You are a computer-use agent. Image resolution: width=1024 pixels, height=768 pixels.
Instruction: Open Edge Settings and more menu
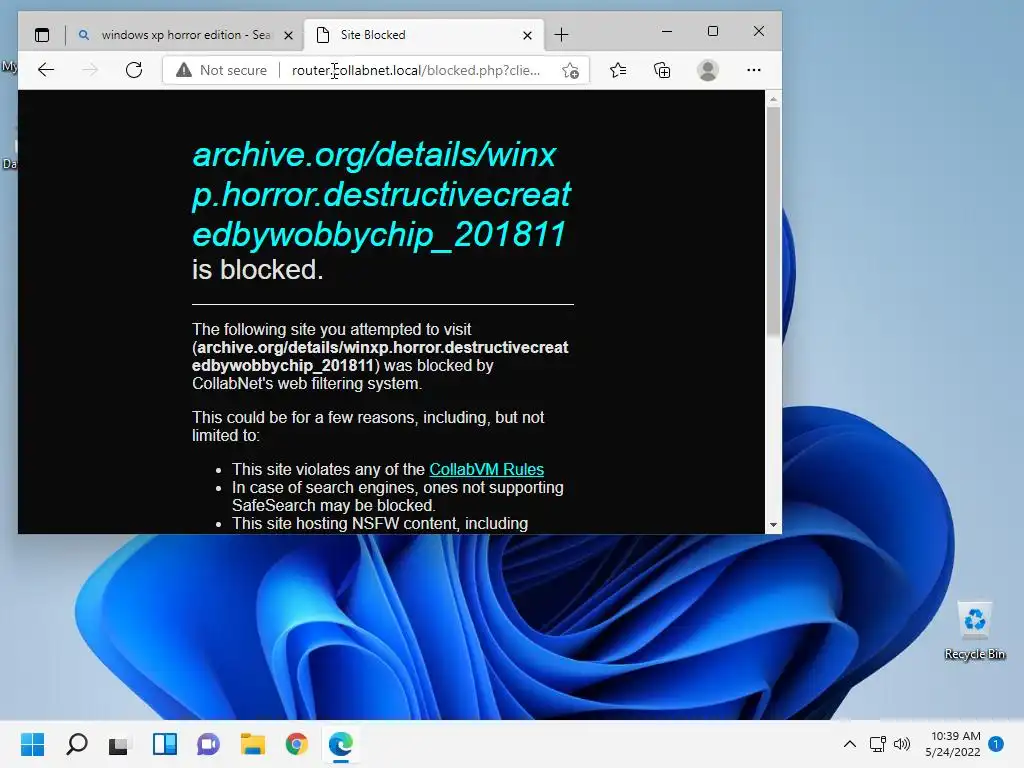754,70
